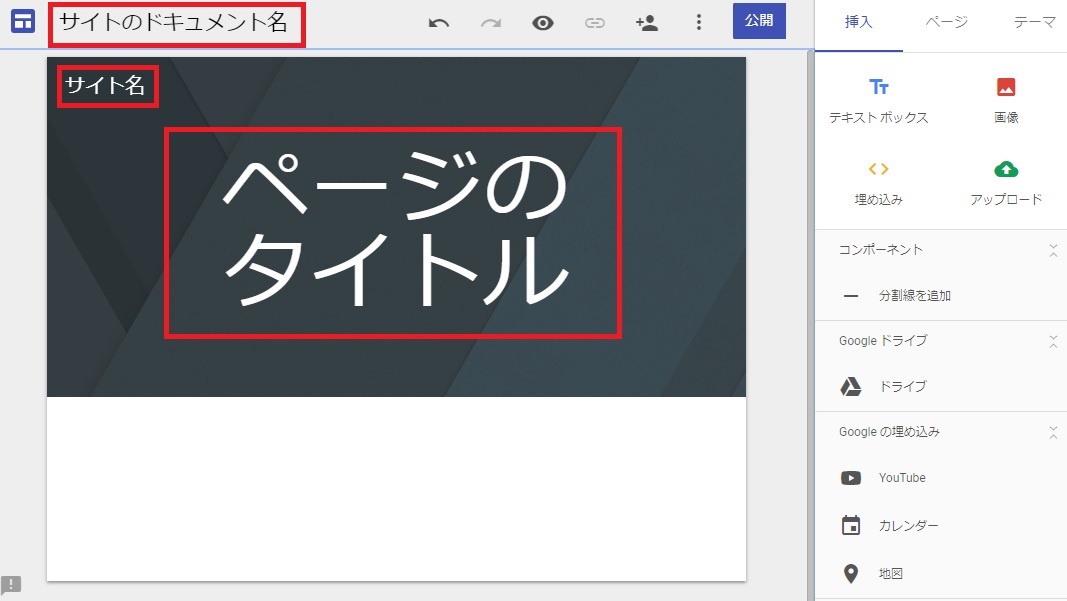Open the Google Sites home icon
1067x601 pixels.
tap(23, 22)
